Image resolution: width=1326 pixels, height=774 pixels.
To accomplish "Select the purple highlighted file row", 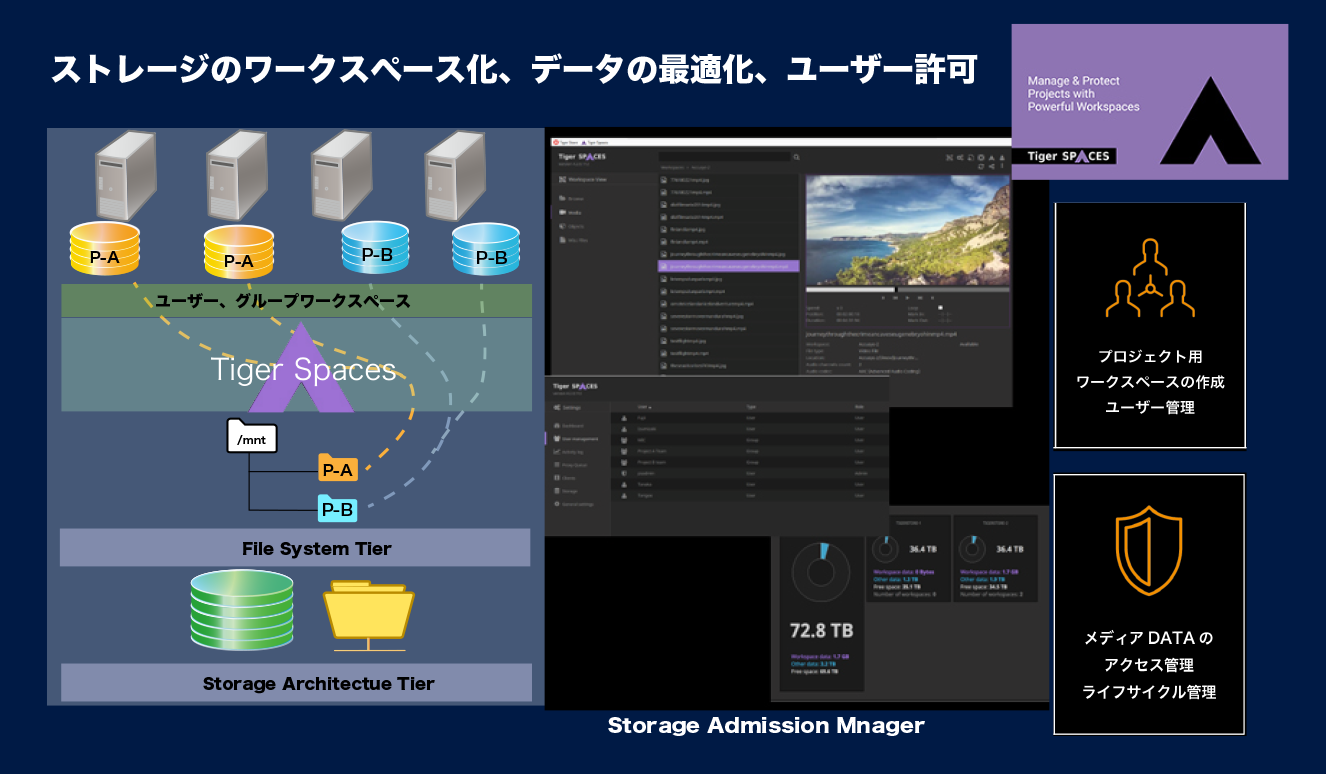I will (x=729, y=267).
